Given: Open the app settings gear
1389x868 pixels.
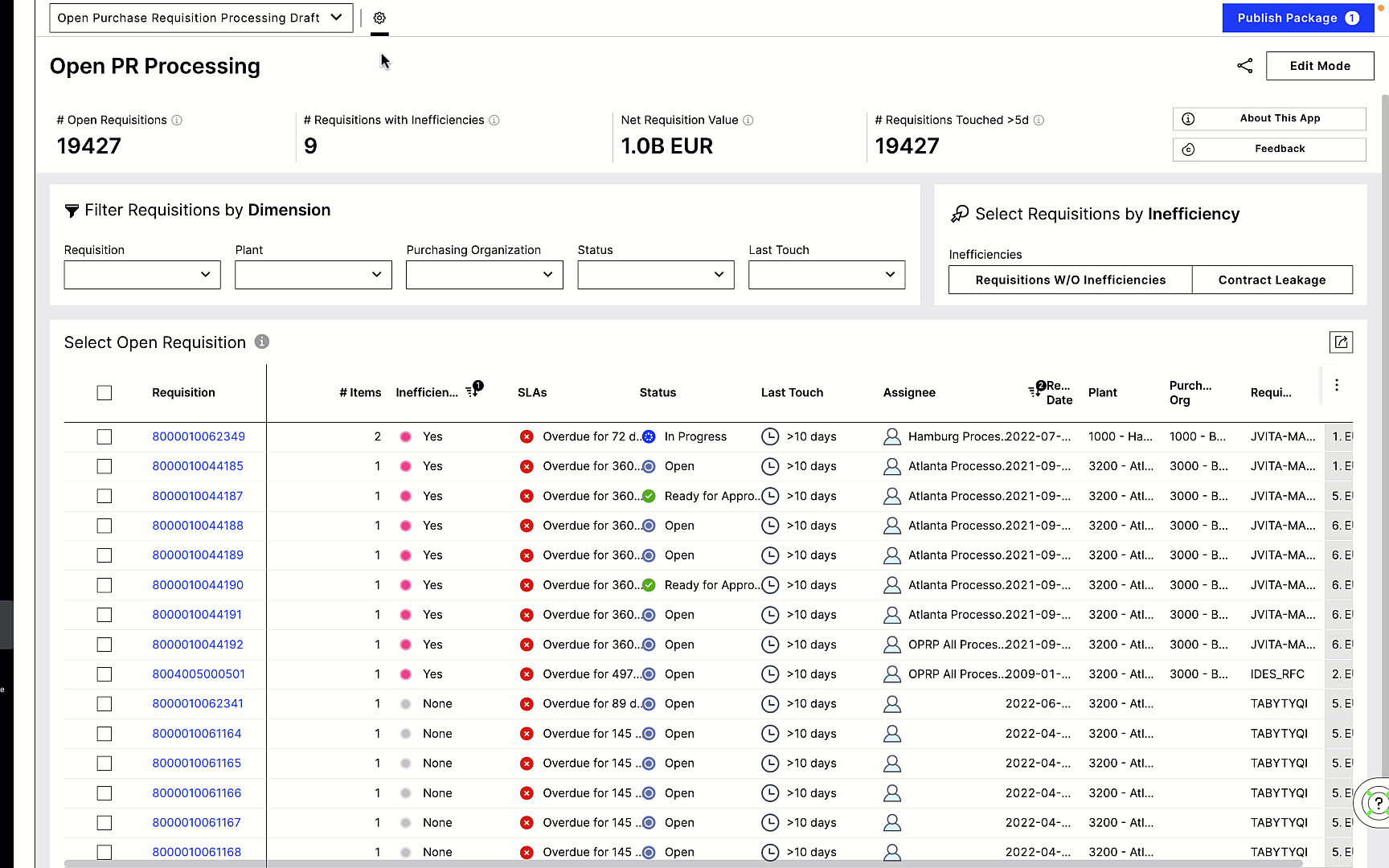Looking at the screenshot, I should pos(379,17).
